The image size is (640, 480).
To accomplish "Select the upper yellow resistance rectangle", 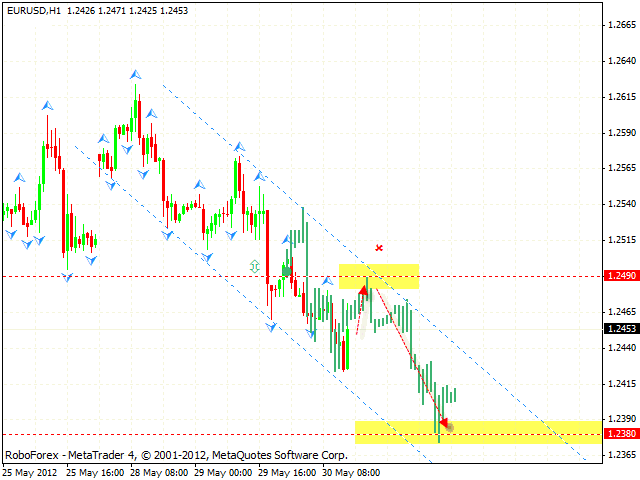I will (x=379, y=276).
